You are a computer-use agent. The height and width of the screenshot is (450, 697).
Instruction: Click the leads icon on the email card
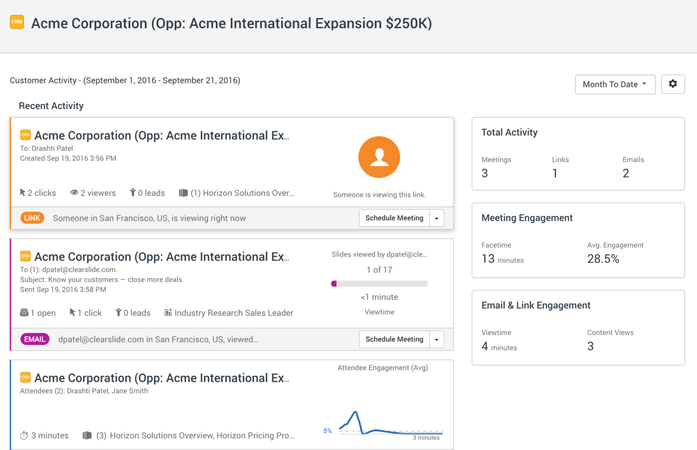[118, 313]
